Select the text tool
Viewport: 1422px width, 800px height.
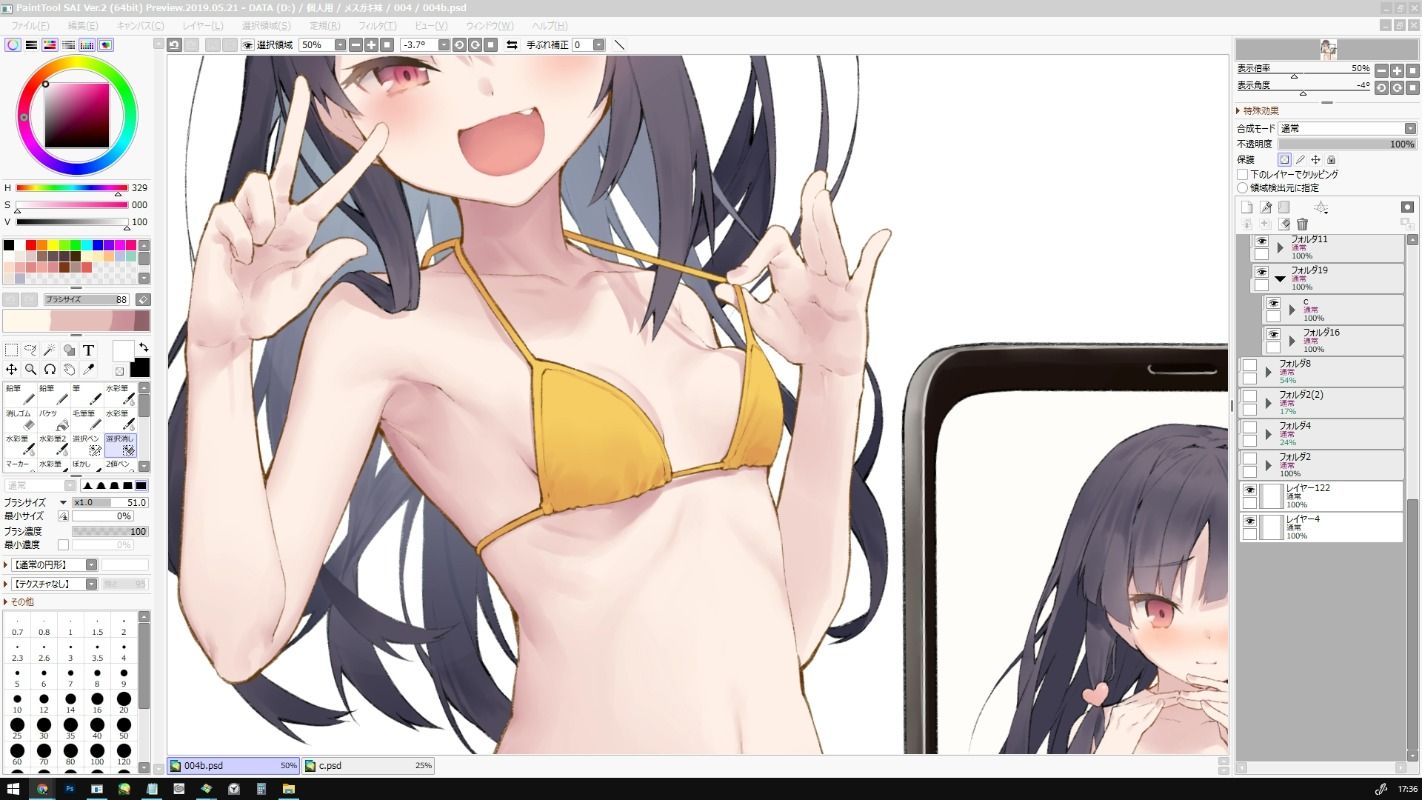click(88, 350)
